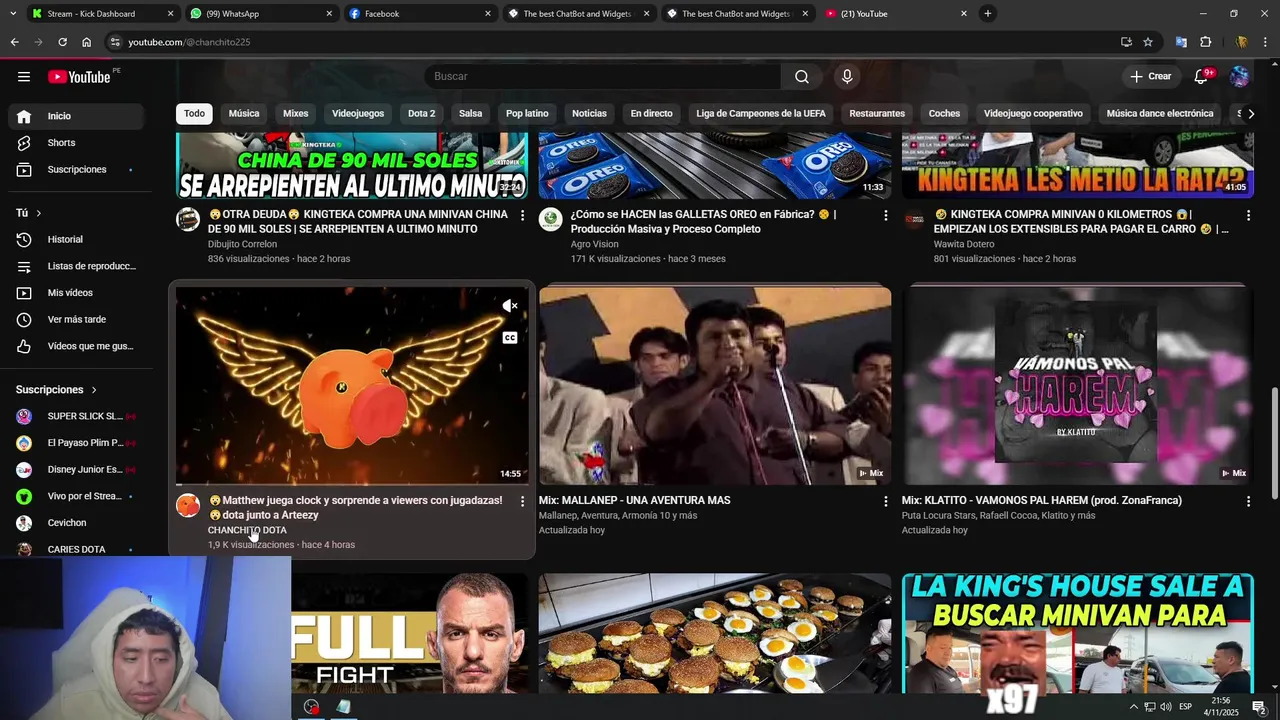
Task: Open Agro Vision channel avatar
Action: click(551, 219)
